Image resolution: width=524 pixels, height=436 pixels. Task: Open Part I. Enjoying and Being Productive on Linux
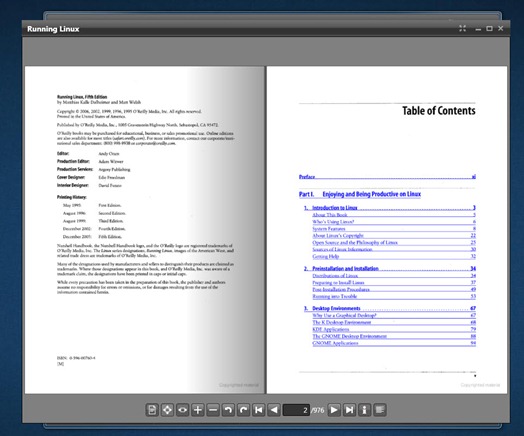coord(360,194)
